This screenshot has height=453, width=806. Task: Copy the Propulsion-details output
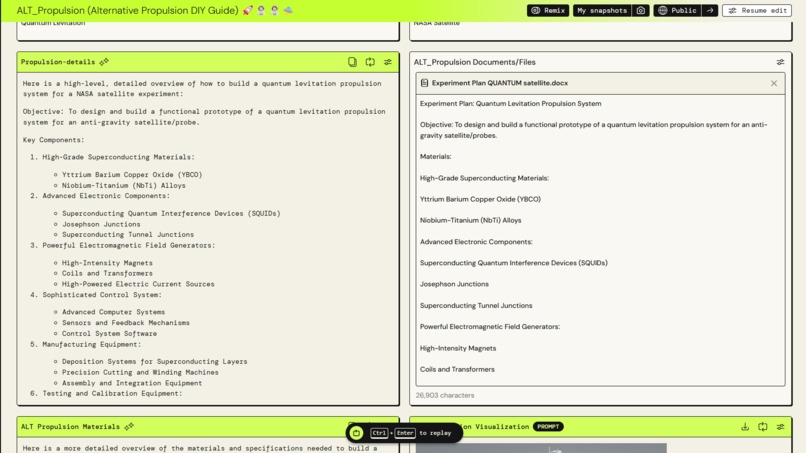pos(352,62)
